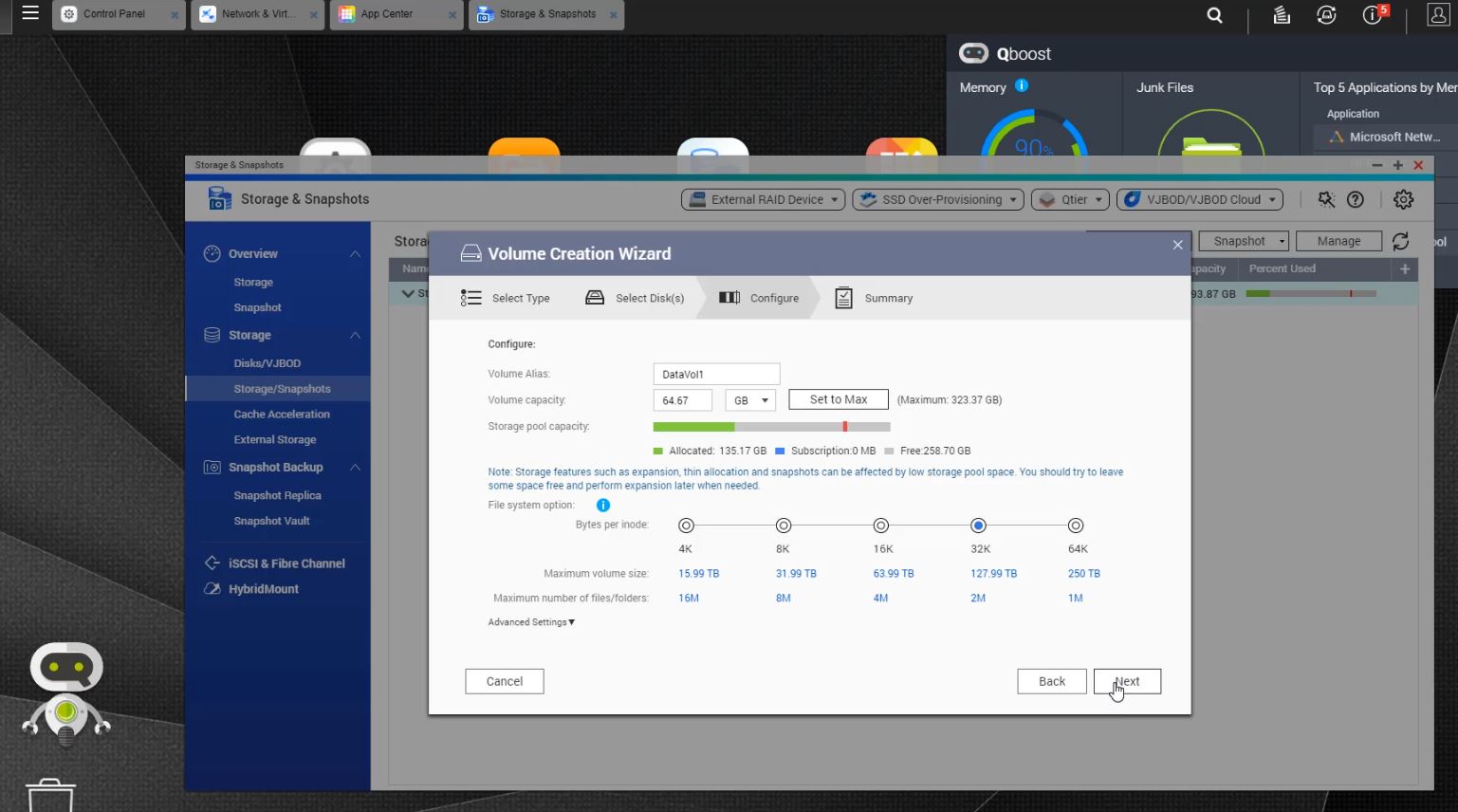The image size is (1458, 812).
Task: Select the 16K bytes per inode option
Action: click(x=880, y=526)
